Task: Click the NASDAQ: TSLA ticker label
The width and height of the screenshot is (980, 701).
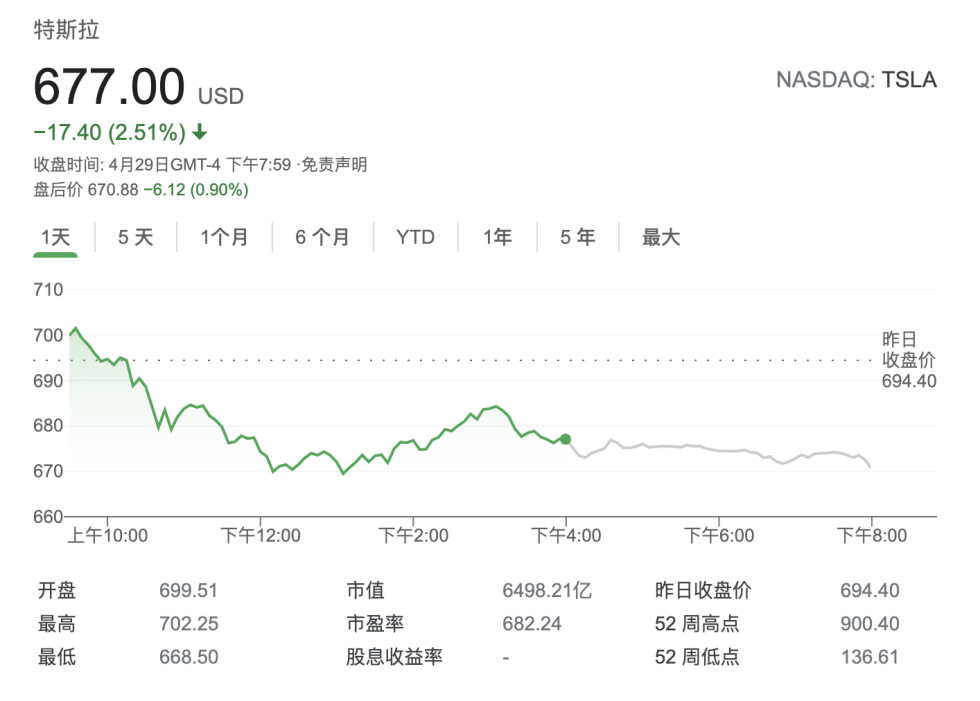Action: (856, 81)
